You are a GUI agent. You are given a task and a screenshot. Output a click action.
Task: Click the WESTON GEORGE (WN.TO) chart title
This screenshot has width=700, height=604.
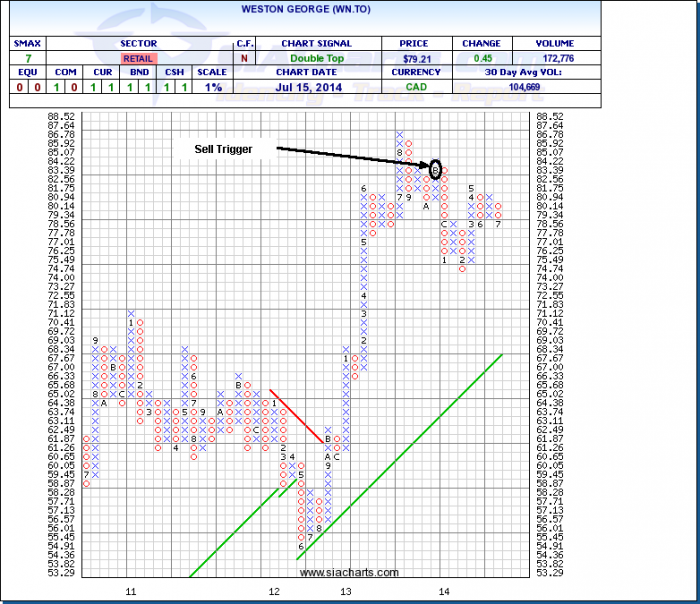(301, 7)
